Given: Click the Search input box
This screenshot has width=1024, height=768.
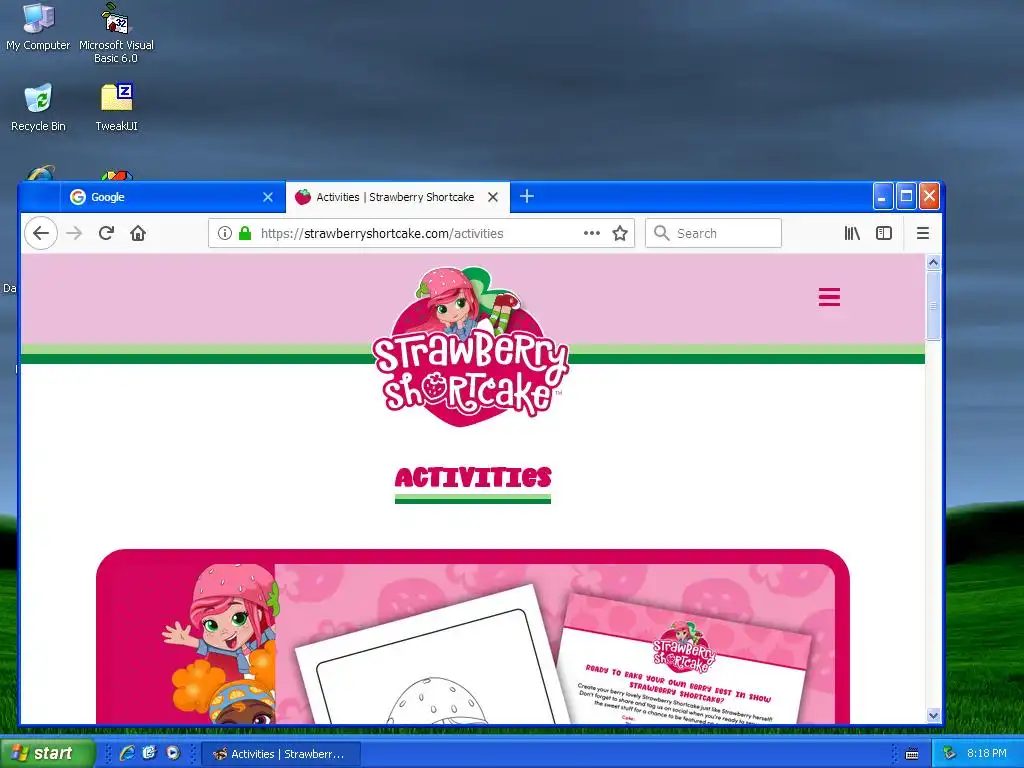Looking at the screenshot, I should tap(713, 233).
